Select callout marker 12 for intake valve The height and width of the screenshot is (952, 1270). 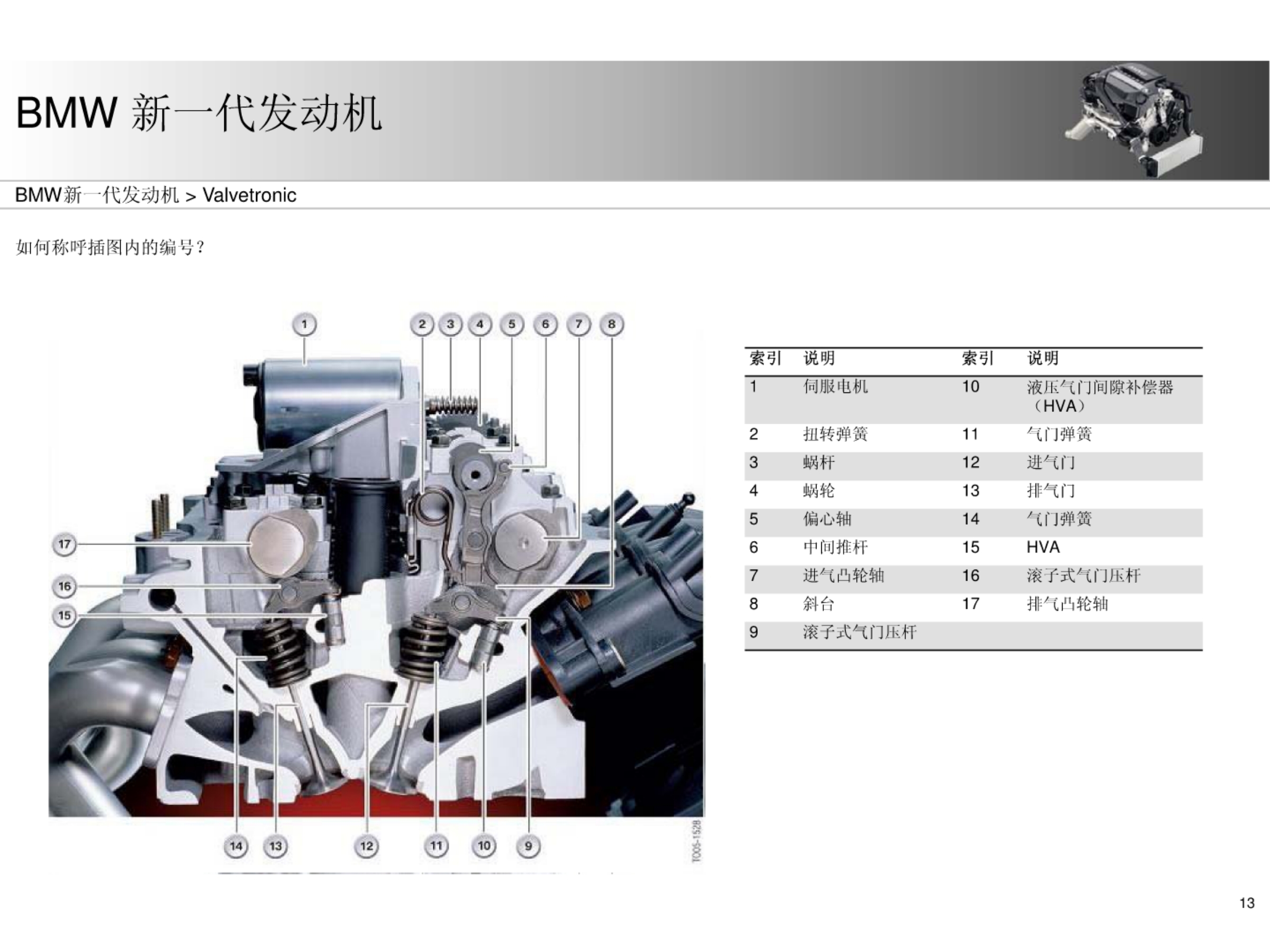click(x=366, y=846)
